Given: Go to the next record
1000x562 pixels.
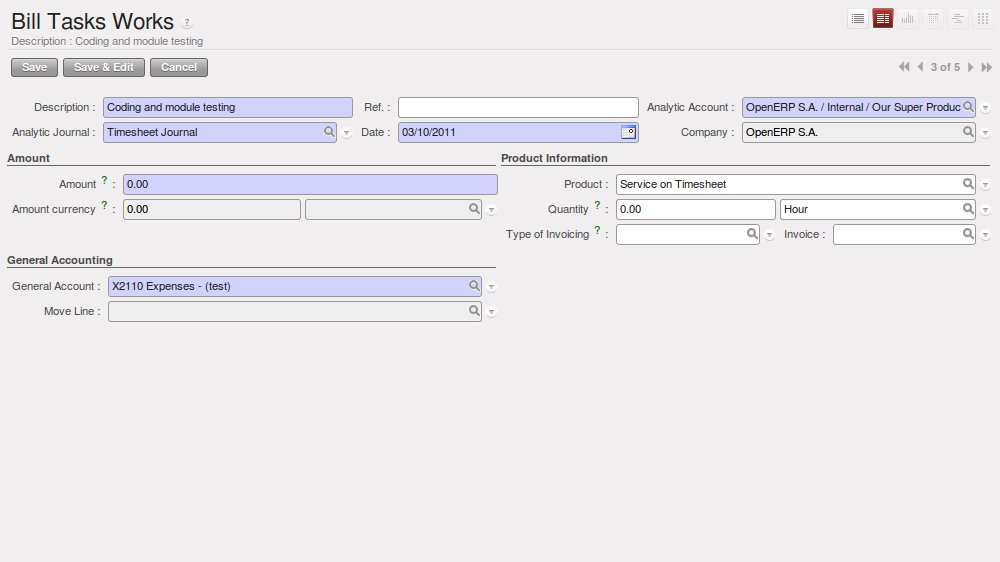Looking at the screenshot, I should pos(970,67).
